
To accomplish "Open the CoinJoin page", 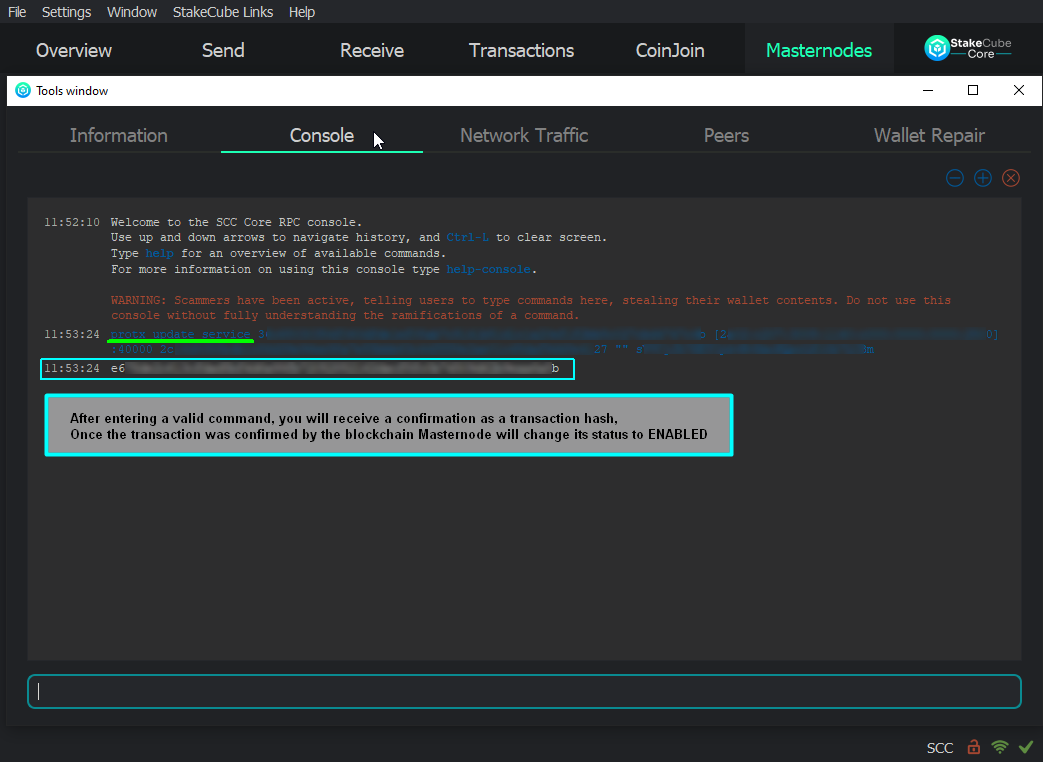I will (x=670, y=51).
